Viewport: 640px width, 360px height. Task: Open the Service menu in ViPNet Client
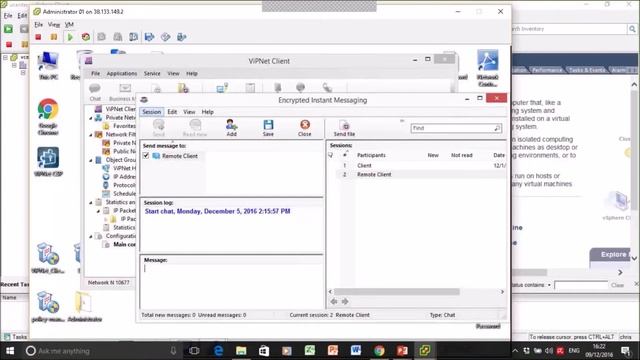[x=152, y=73]
